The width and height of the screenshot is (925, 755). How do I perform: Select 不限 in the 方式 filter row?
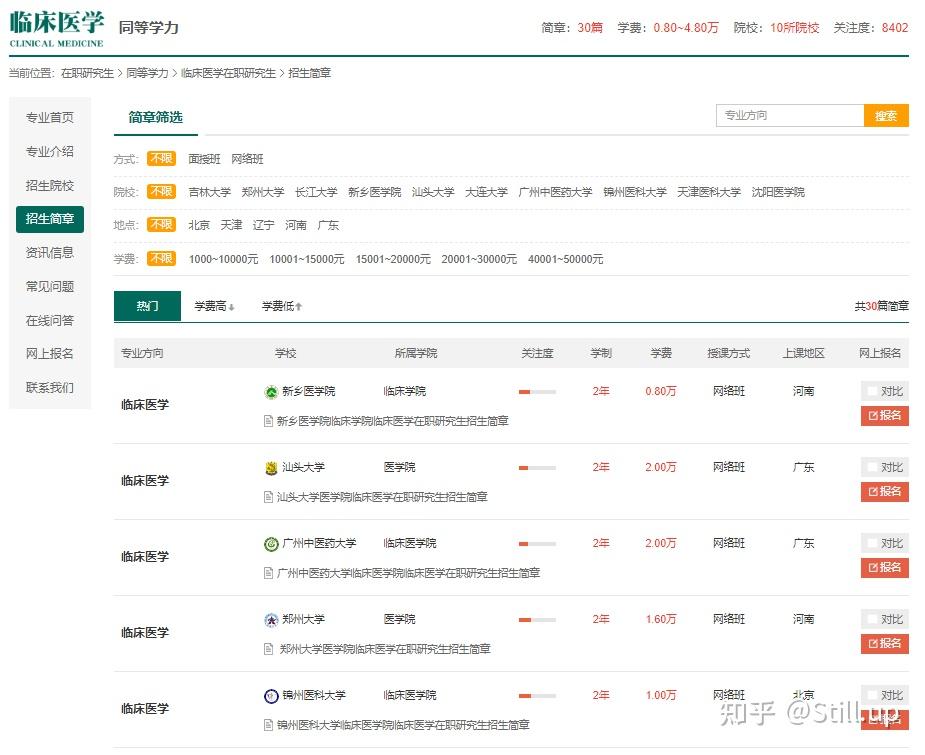tap(161, 158)
